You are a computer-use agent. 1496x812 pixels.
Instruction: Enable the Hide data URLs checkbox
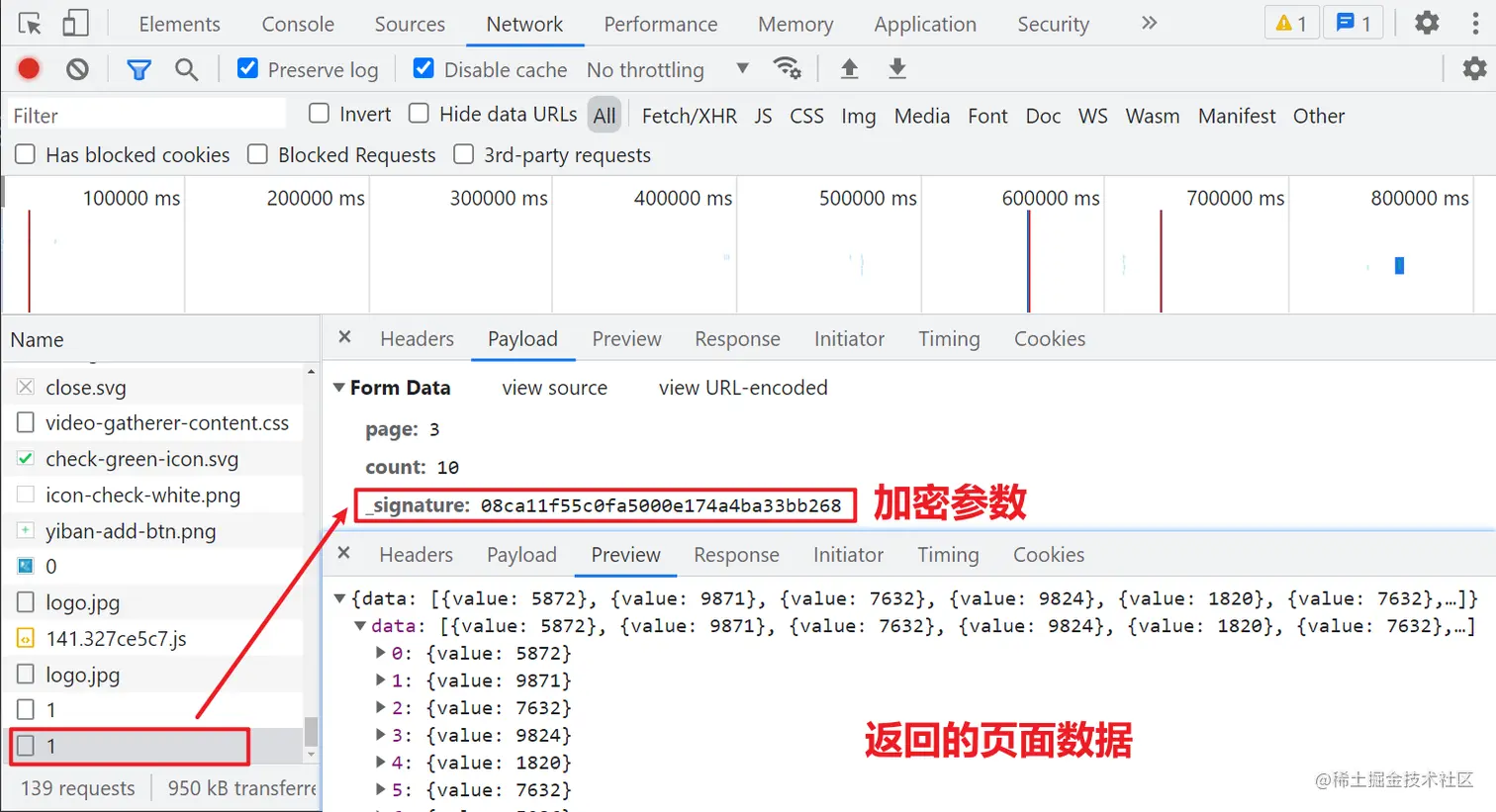419,114
